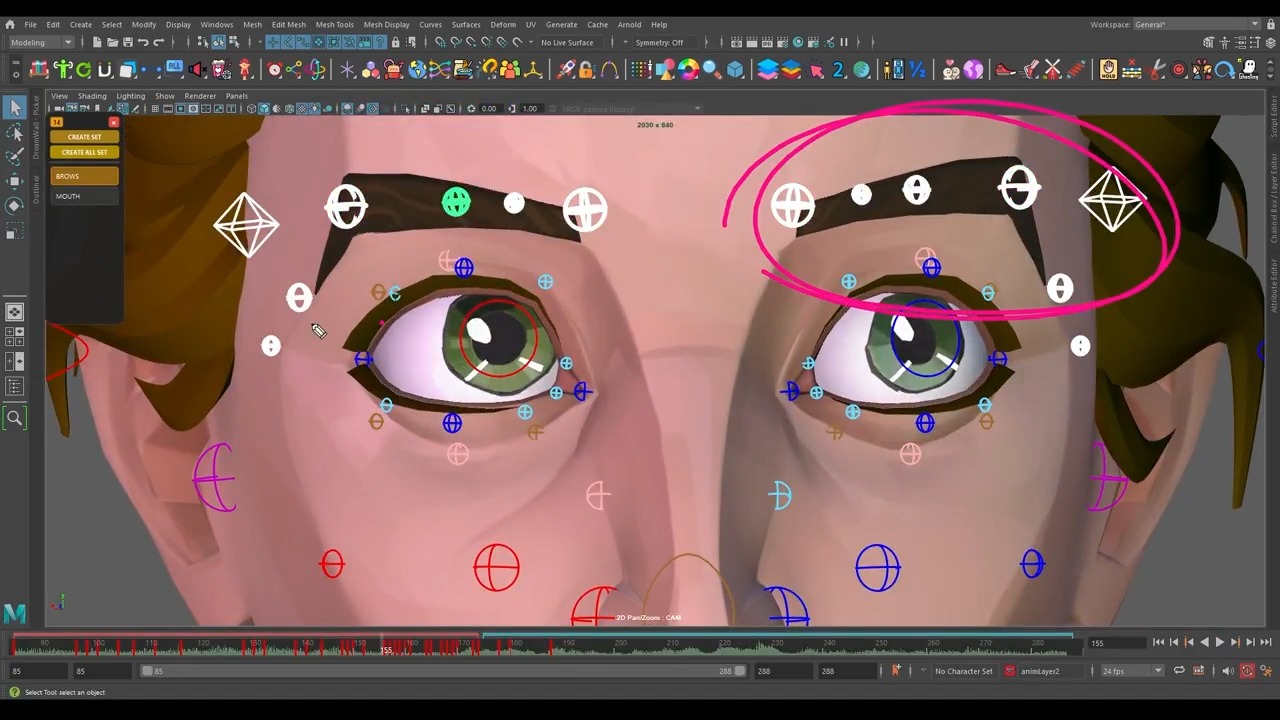Click the blue number 2 shelf icon
The image size is (1280, 720).
tap(838, 69)
